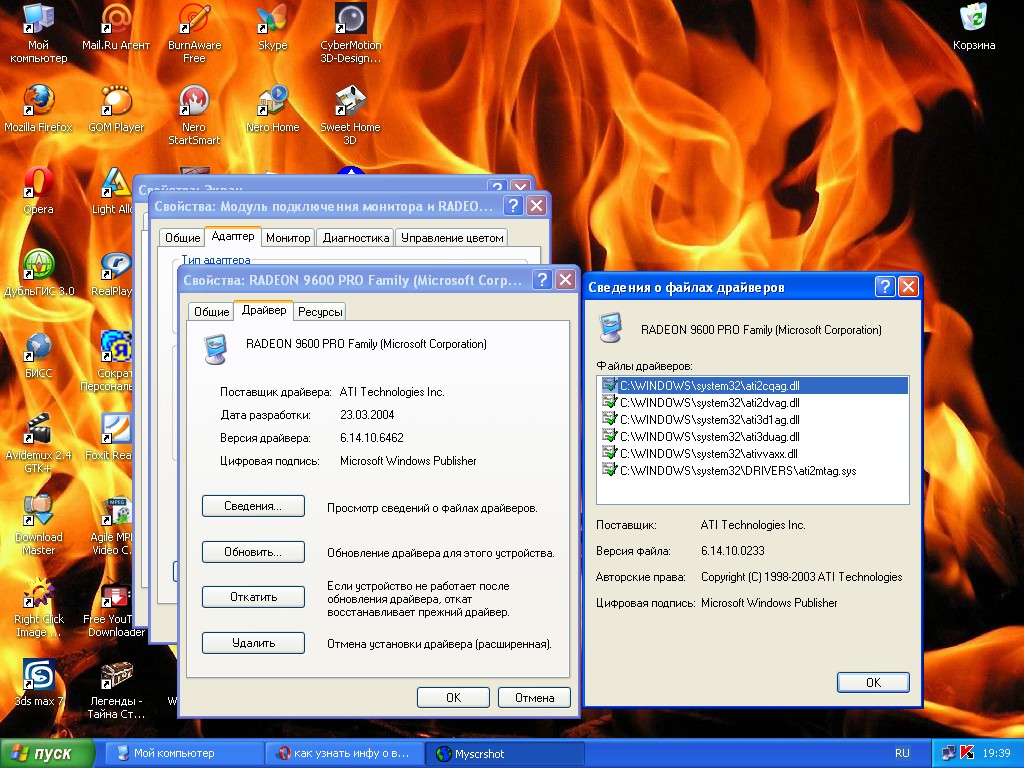Click OK in the driver file details window

tap(873, 682)
